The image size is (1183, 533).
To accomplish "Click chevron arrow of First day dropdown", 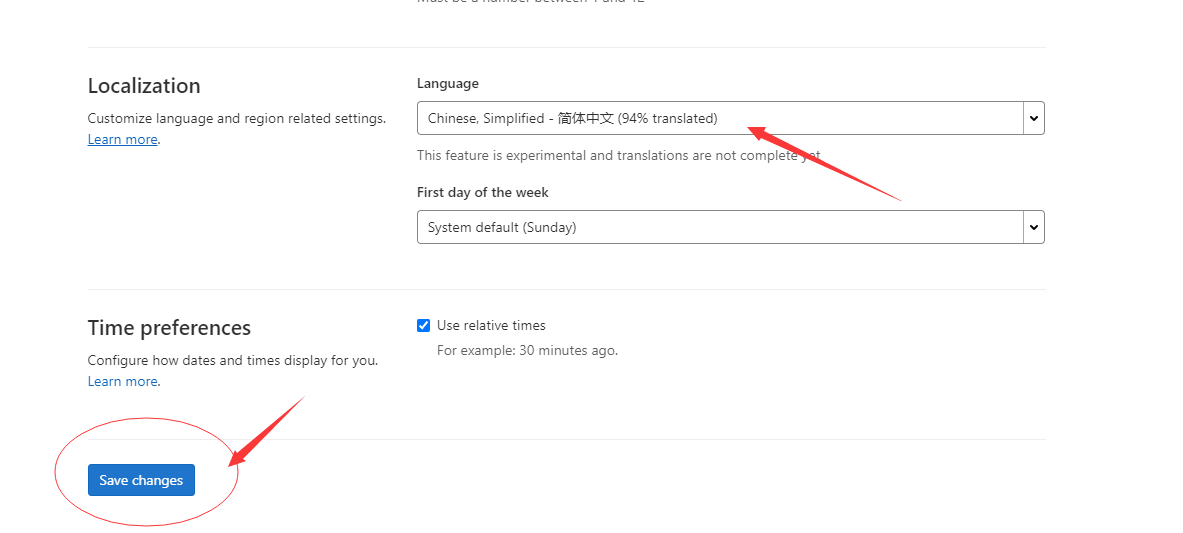I will pos(1034,227).
